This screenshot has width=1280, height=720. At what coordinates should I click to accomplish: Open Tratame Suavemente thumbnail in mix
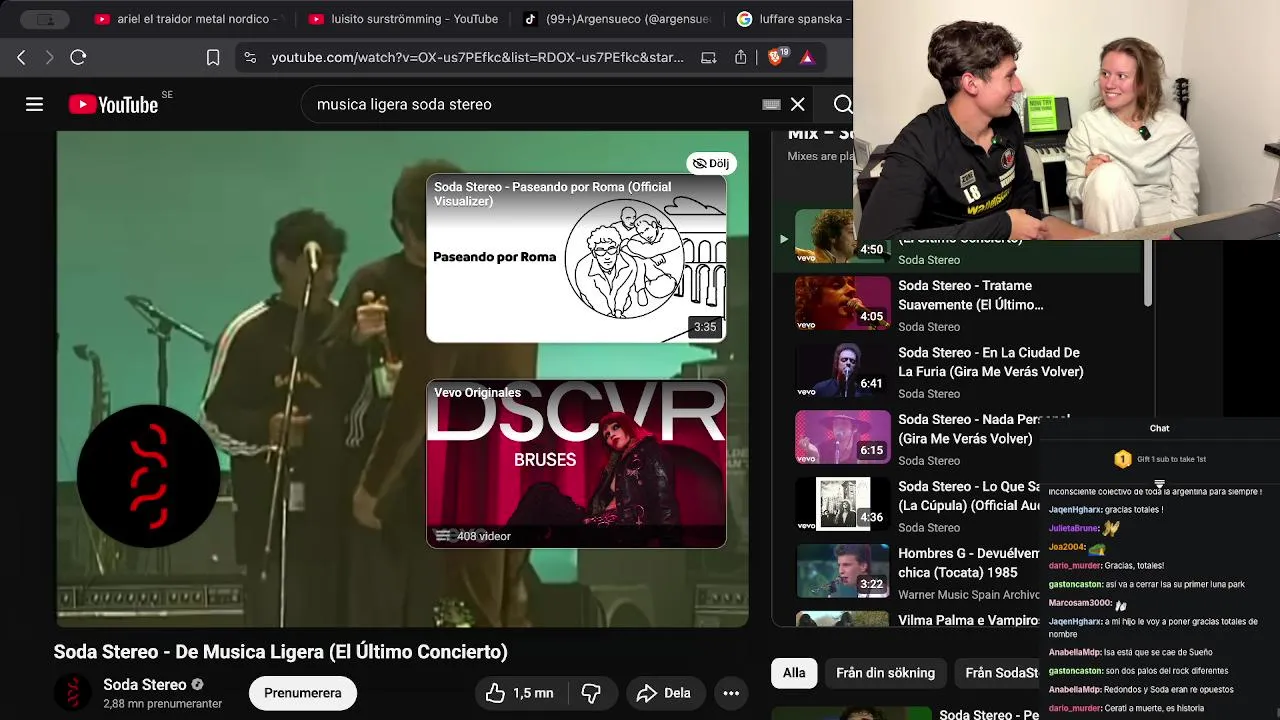pyautogui.click(x=842, y=303)
